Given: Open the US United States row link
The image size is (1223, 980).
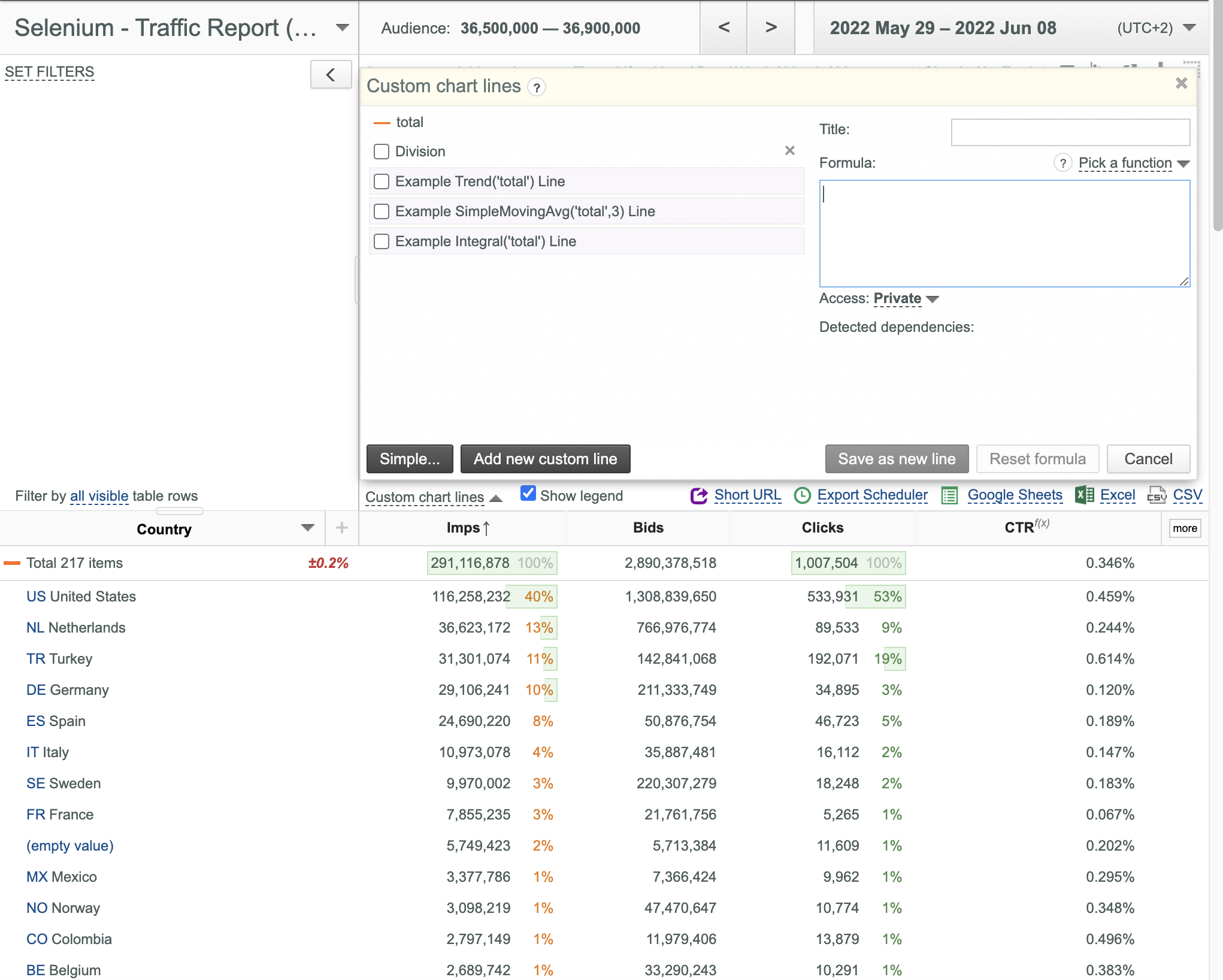Looking at the screenshot, I should click(x=81, y=597).
